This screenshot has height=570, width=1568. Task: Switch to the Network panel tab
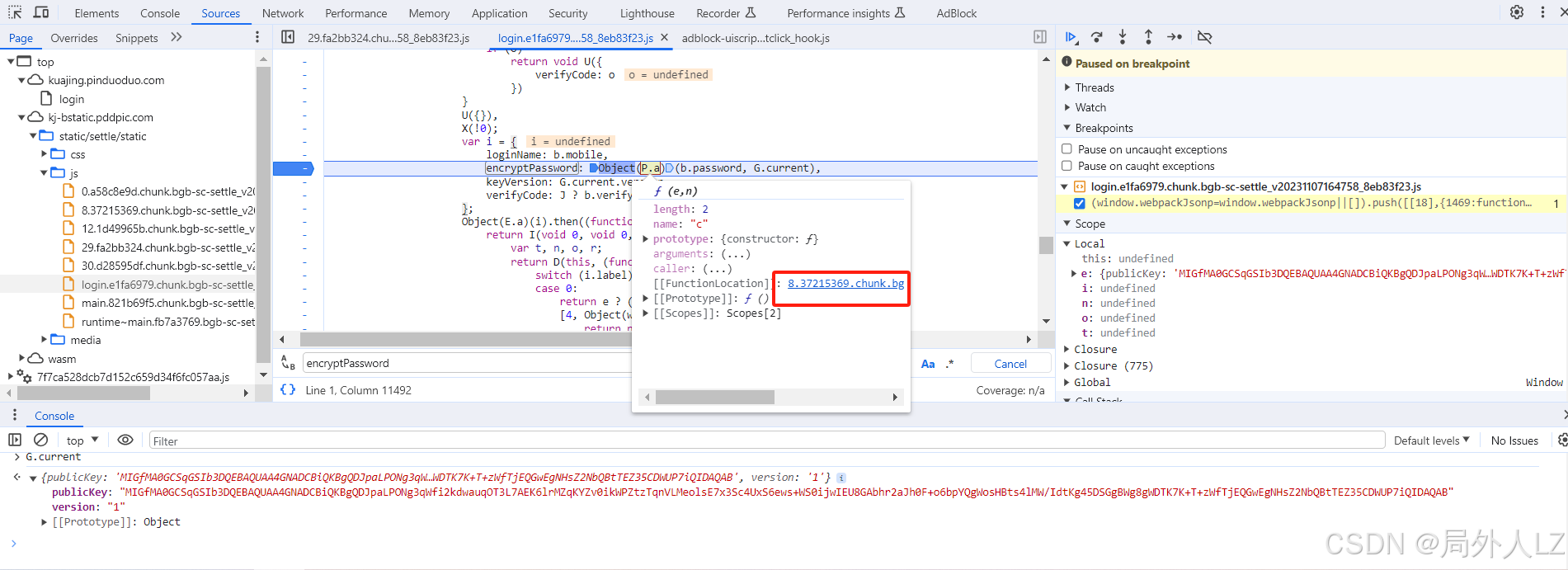[x=283, y=13]
